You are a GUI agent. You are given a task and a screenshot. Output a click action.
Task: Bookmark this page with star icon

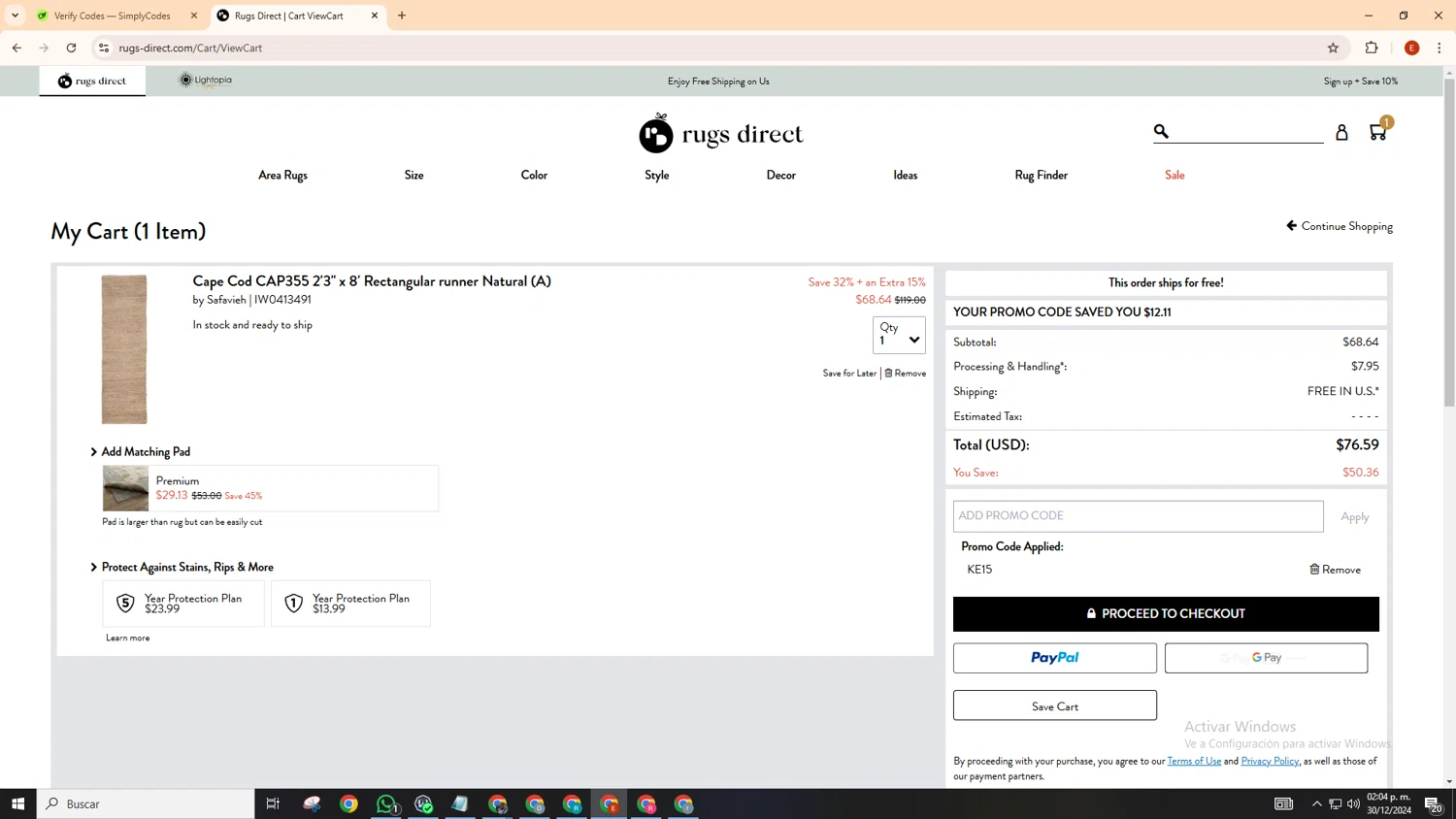point(1333,48)
